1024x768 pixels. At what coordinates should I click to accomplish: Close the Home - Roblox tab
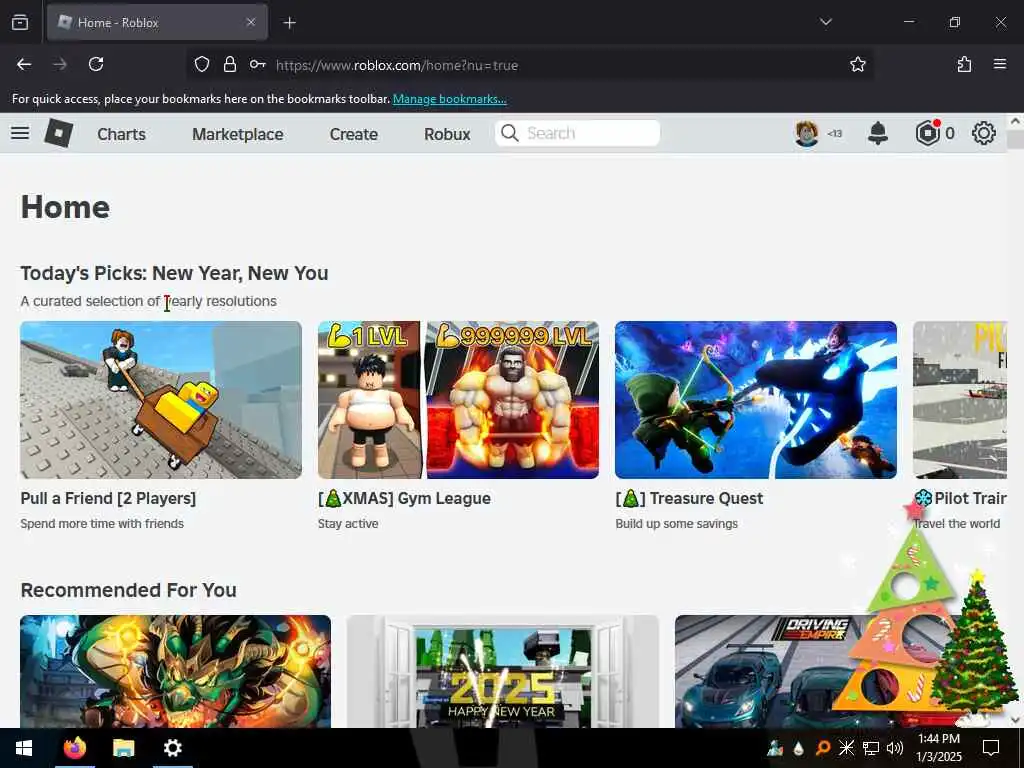pyautogui.click(x=251, y=22)
